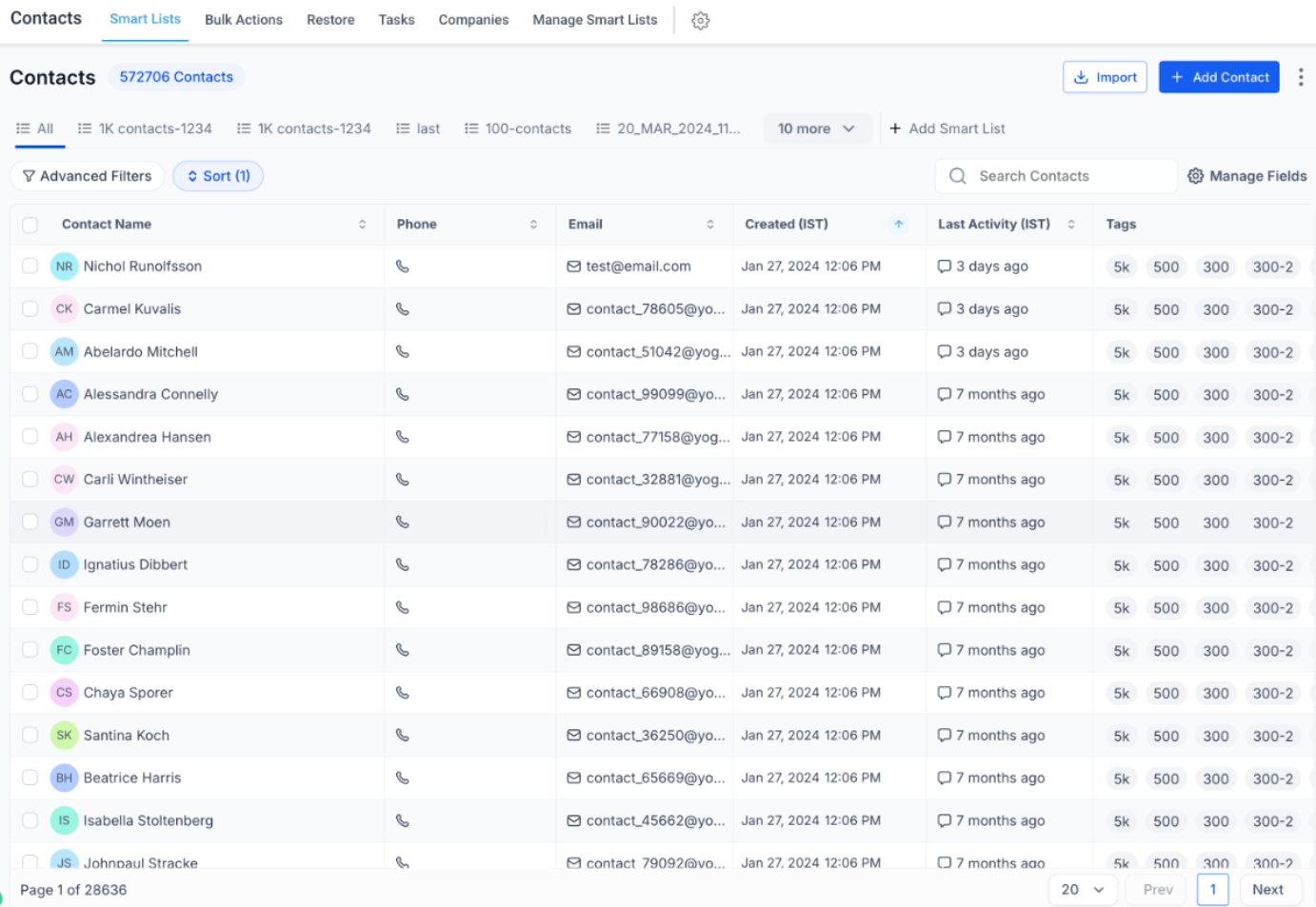
Task: Click the Add Contact button
Action: pos(1219,77)
